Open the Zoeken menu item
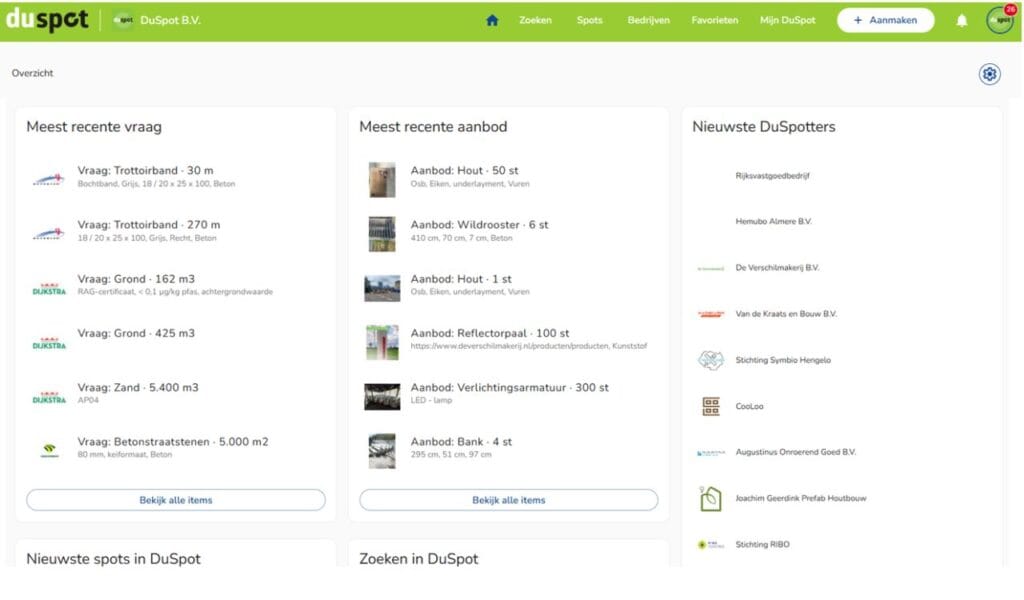This screenshot has width=1024, height=600. click(x=535, y=20)
